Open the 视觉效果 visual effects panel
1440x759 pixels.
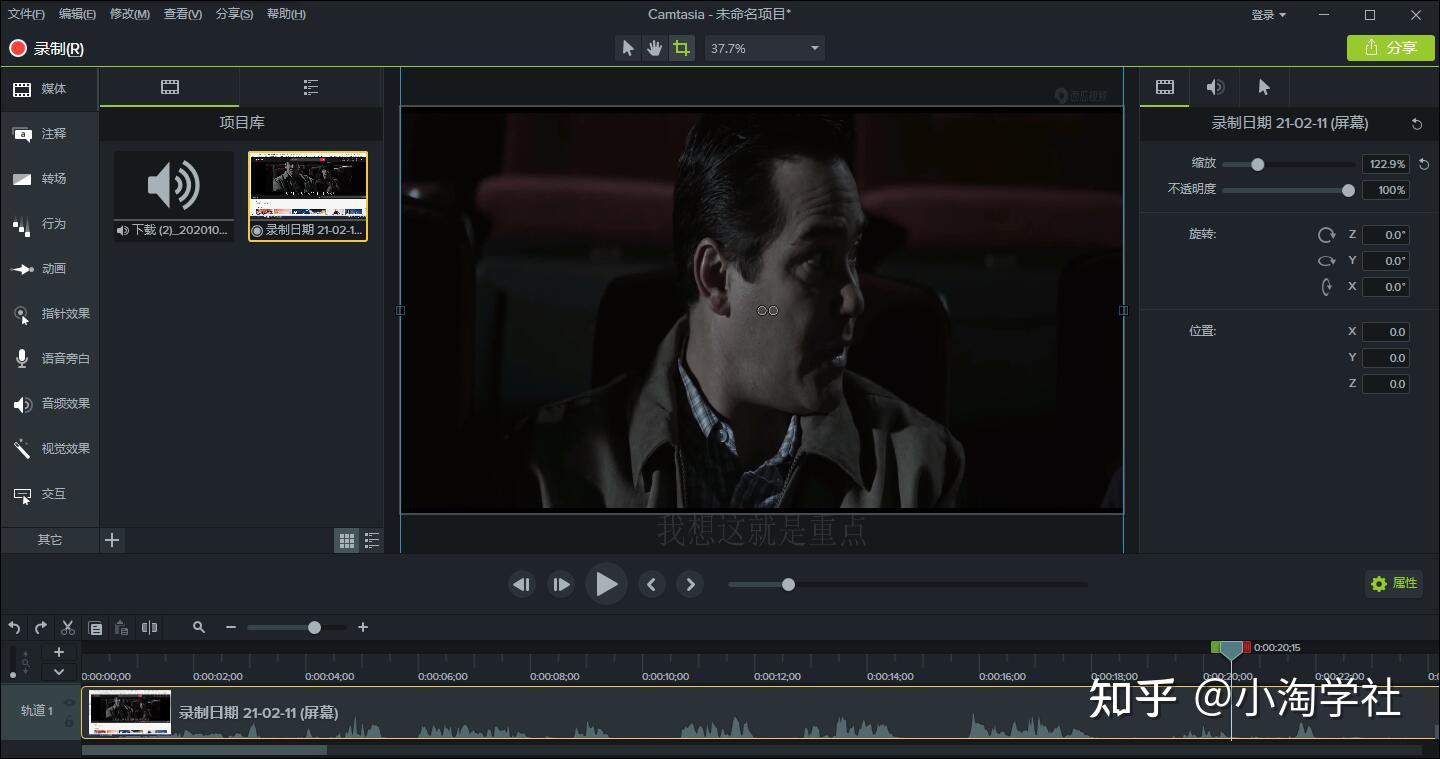click(x=49, y=449)
